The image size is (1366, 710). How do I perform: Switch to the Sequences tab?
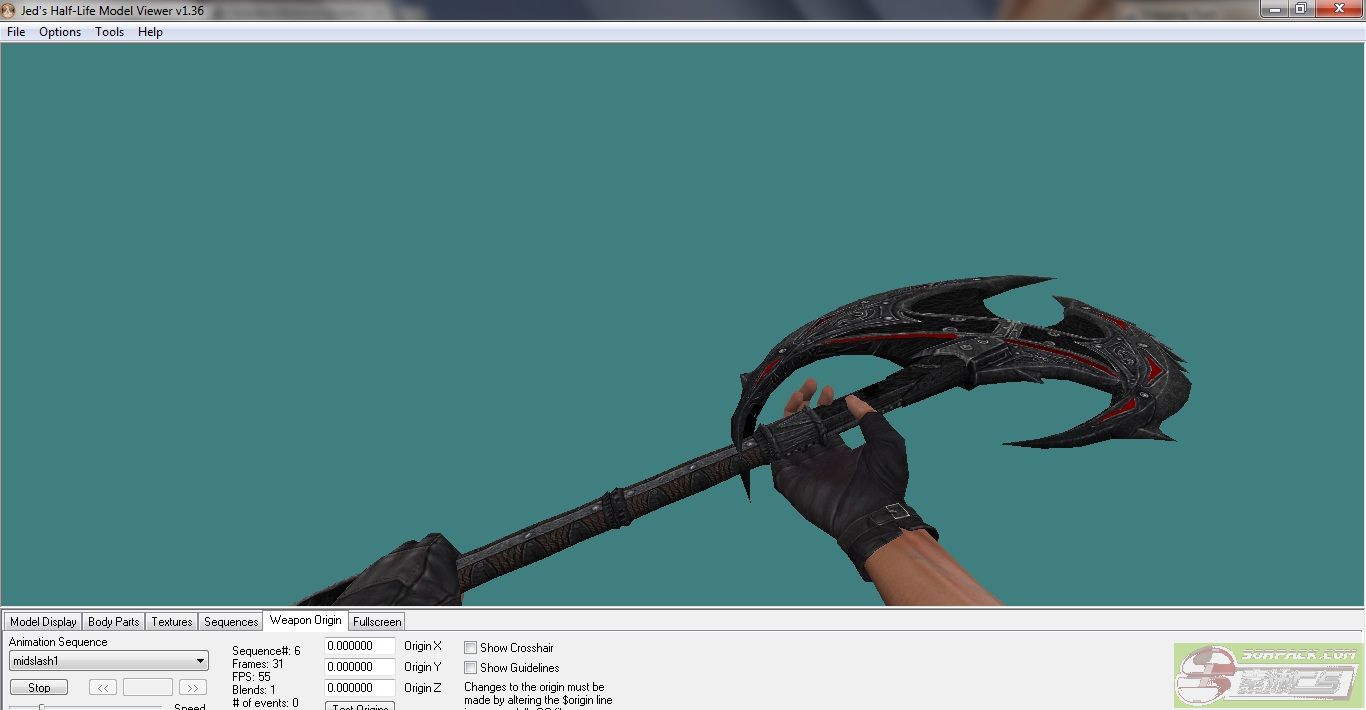[x=231, y=622]
